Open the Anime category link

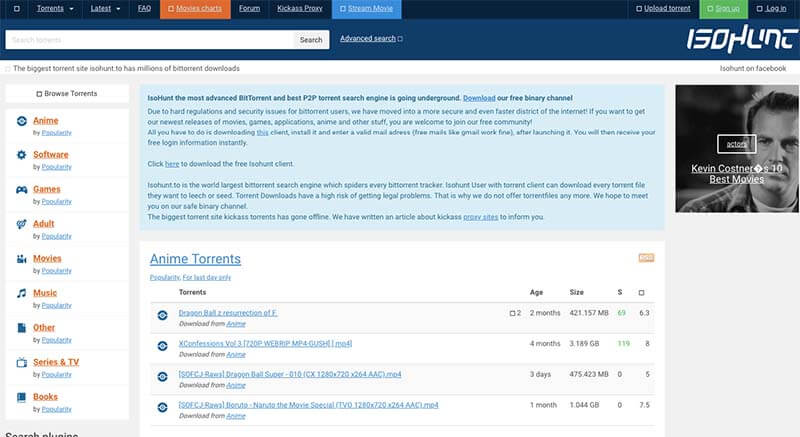click(45, 120)
